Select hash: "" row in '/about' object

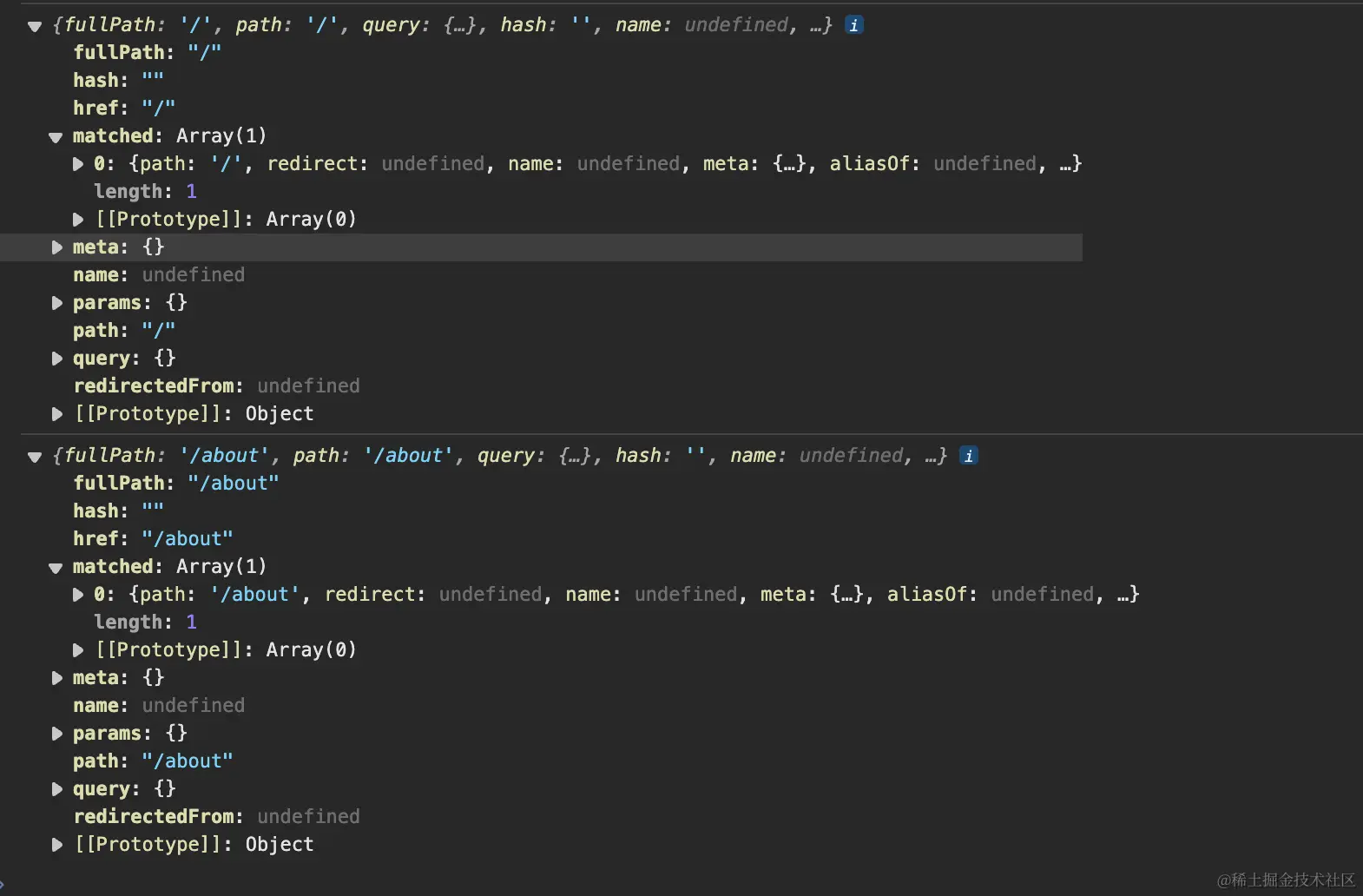[118, 511]
